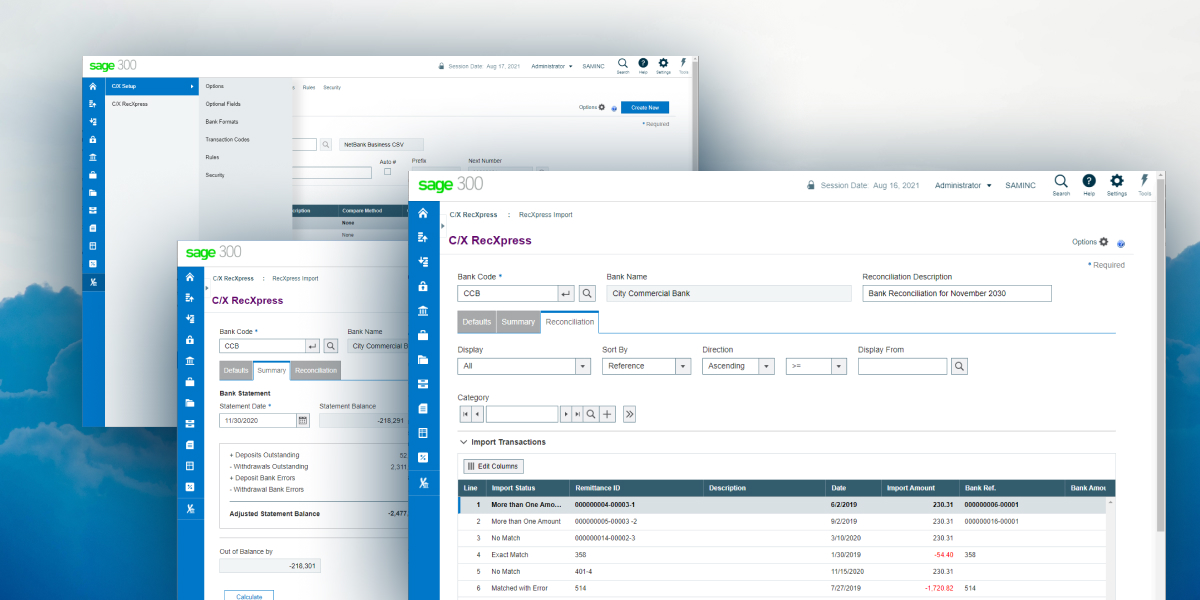Switch to the Summary tab in the front window
1200x600 pixels.
[518, 322]
